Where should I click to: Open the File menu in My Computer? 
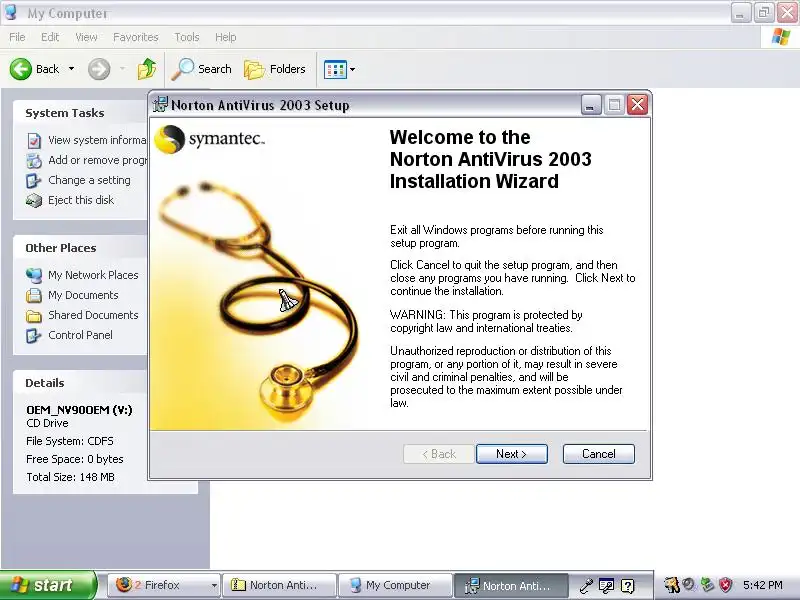click(17, 37)
